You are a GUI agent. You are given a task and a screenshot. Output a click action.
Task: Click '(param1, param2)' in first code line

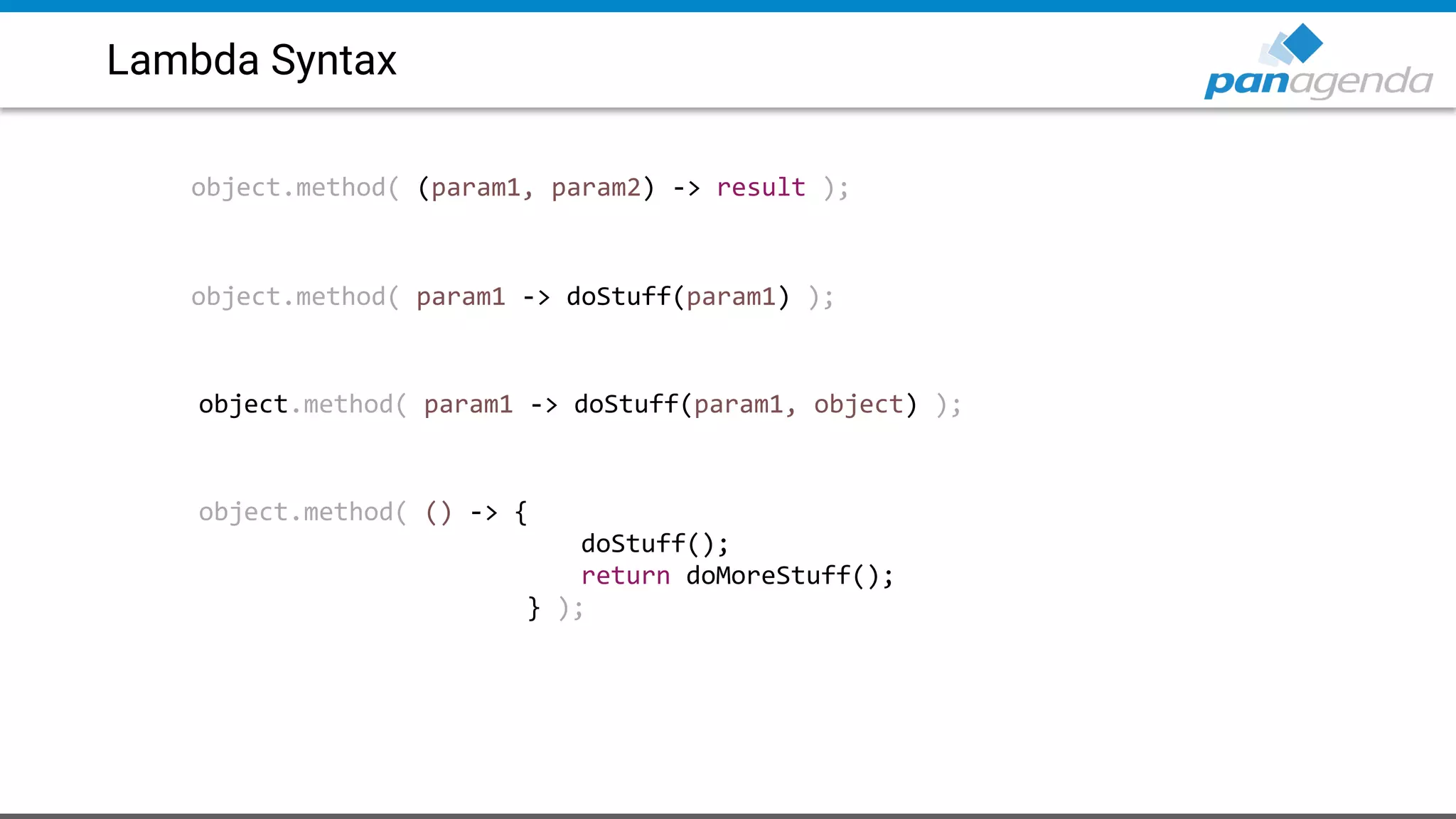[x=535, y=188]
